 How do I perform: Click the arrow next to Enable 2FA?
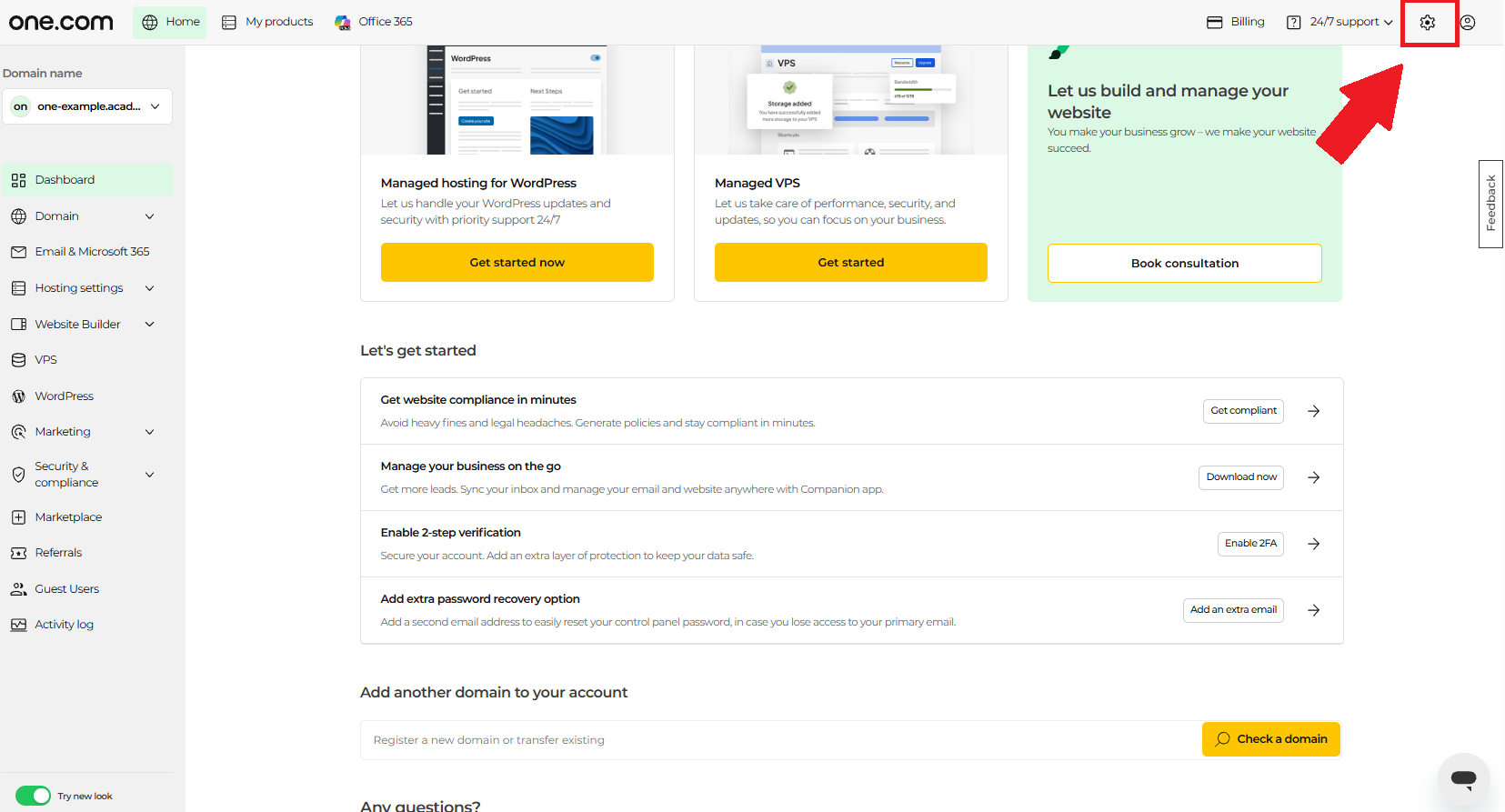1314,544
